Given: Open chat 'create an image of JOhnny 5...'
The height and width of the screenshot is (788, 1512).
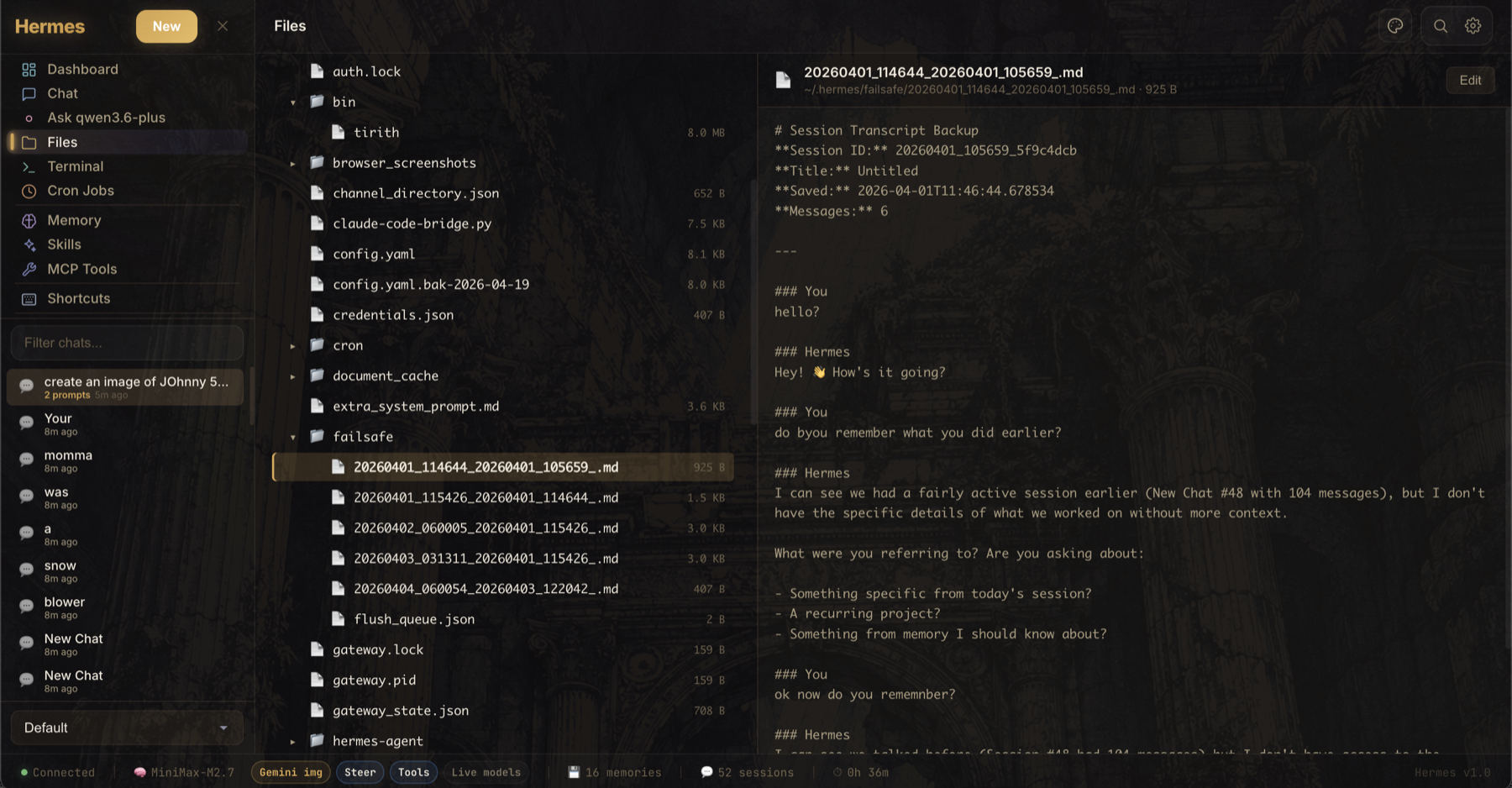Looking at the screenshot, I should click(x=125, y=386).
